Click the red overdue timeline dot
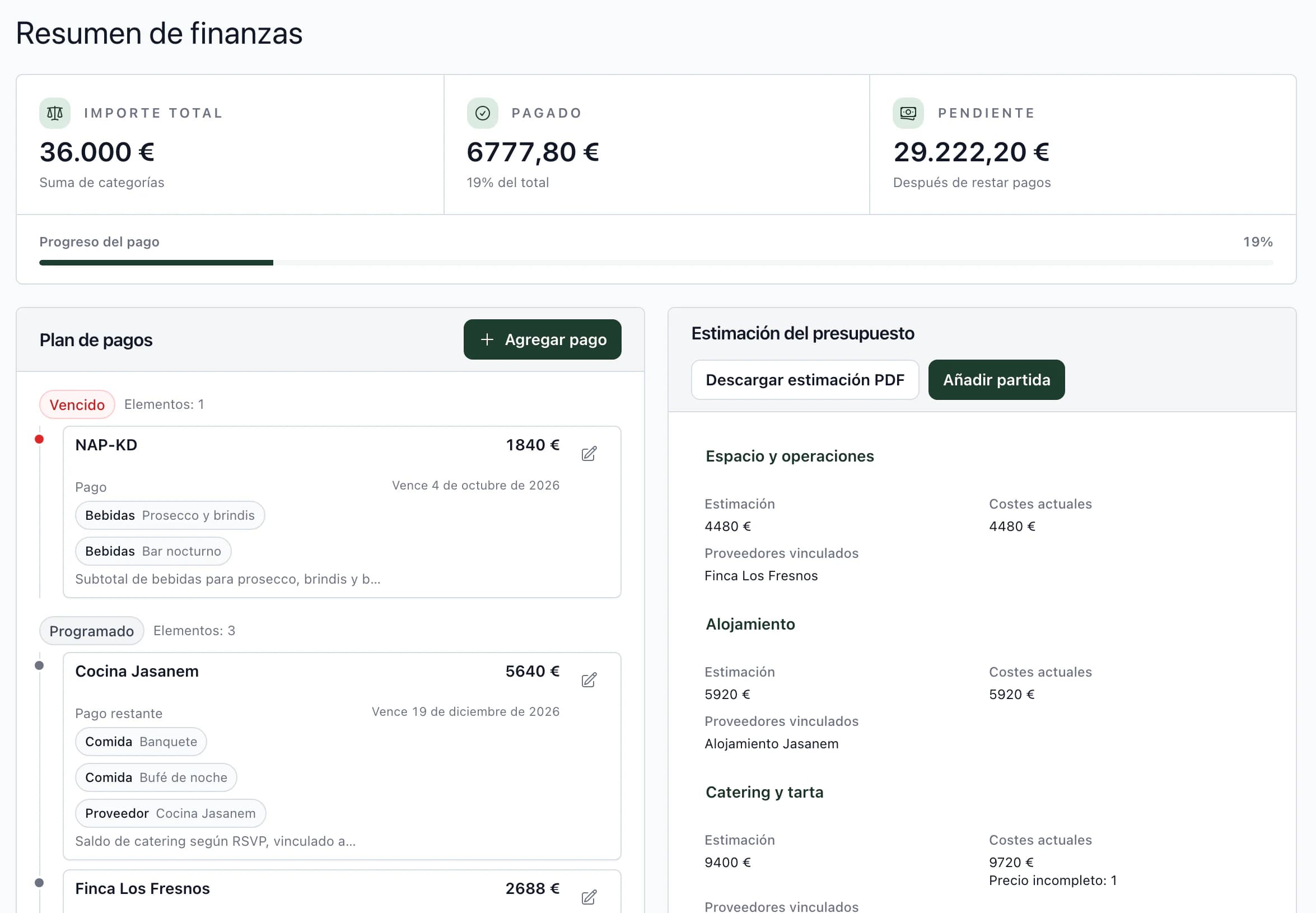Image resolution: width=1316 pixels, height=913 pixels. click(x=39, y=439)
